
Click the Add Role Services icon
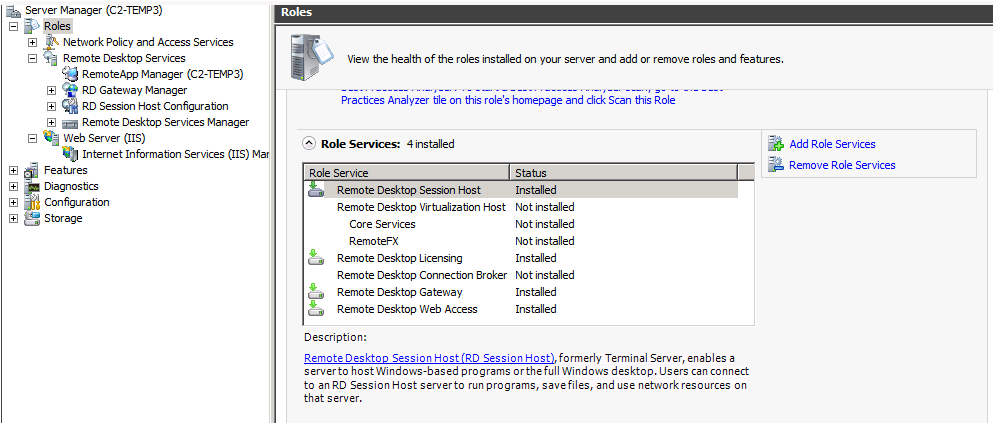tap(776, 144)
